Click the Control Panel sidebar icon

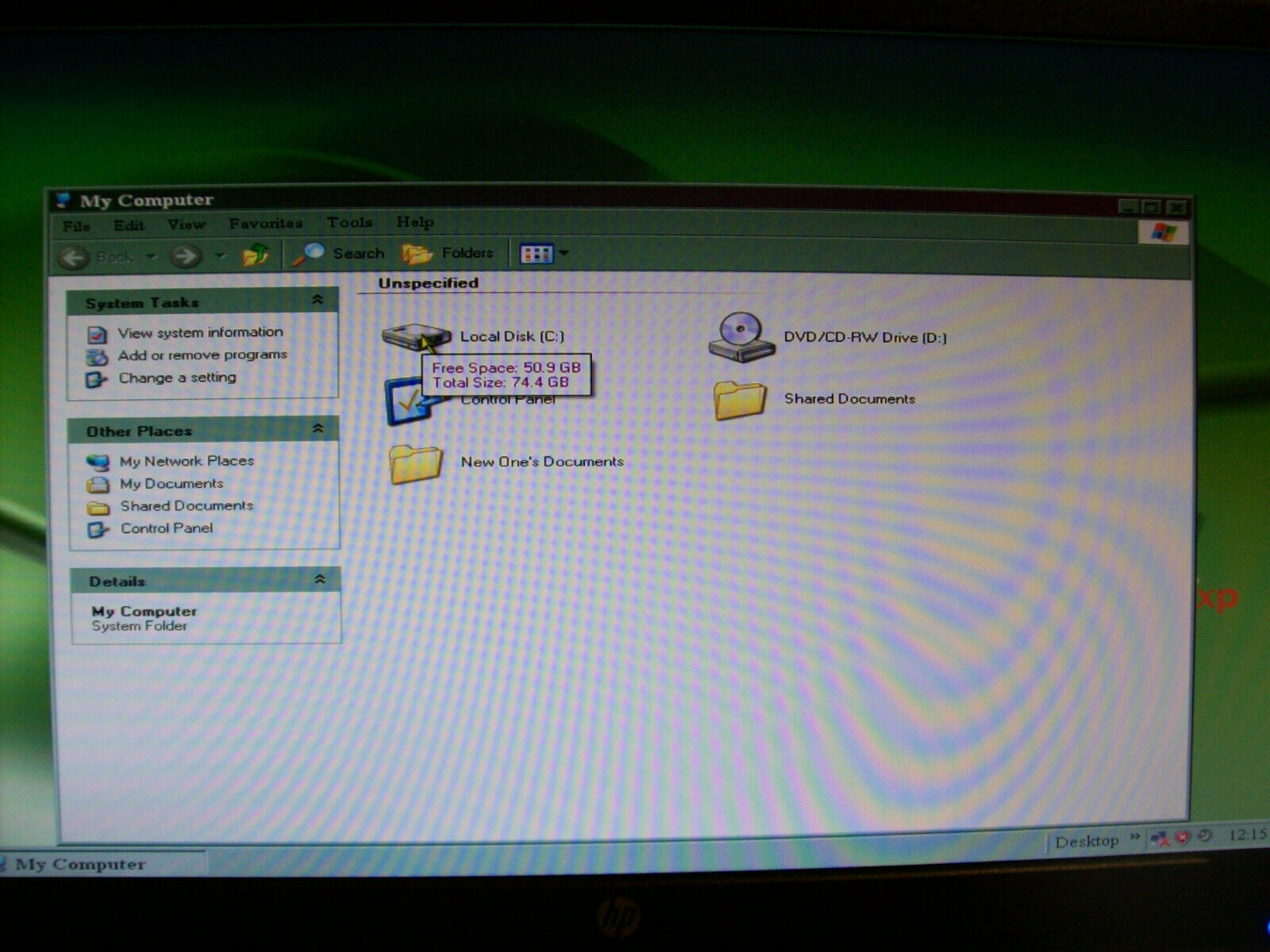click(98, 530)
